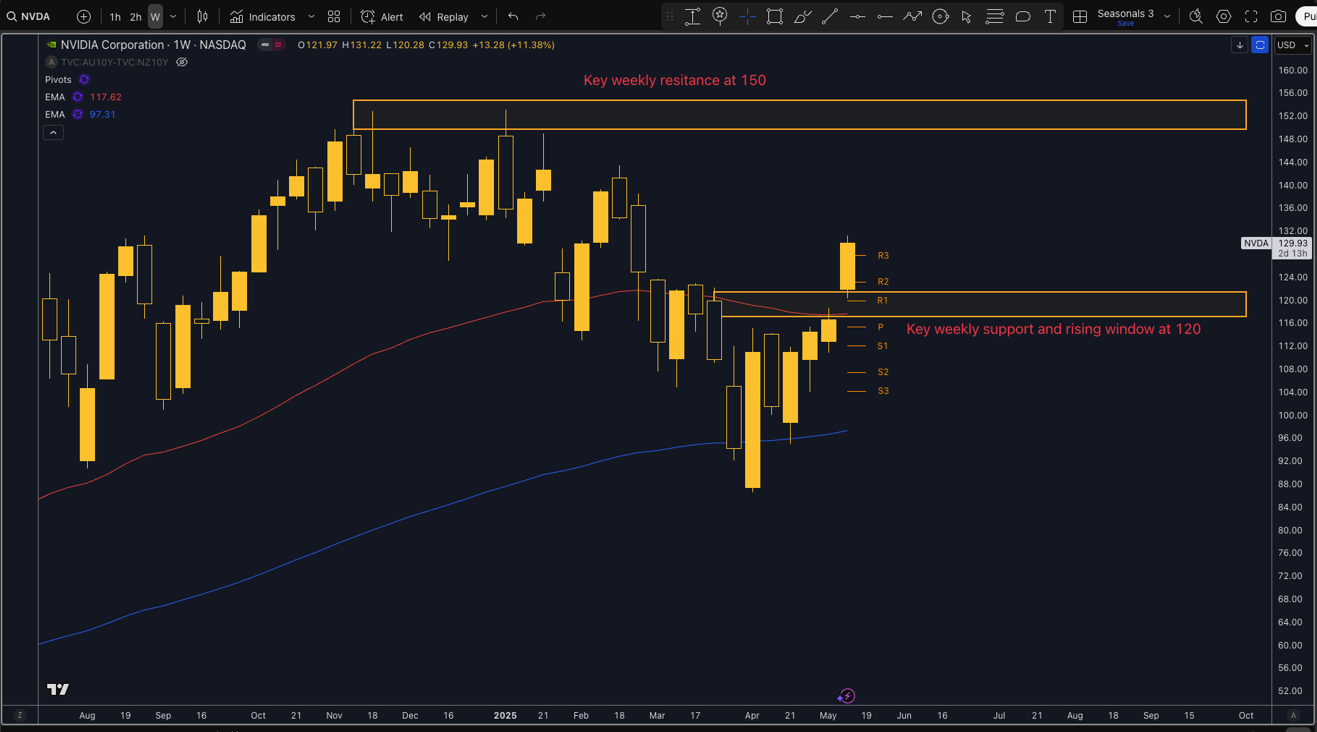Select the Rectangle drawing tool
The height and width of the screenshot is (732, 1317).
(x=775, y=16)
